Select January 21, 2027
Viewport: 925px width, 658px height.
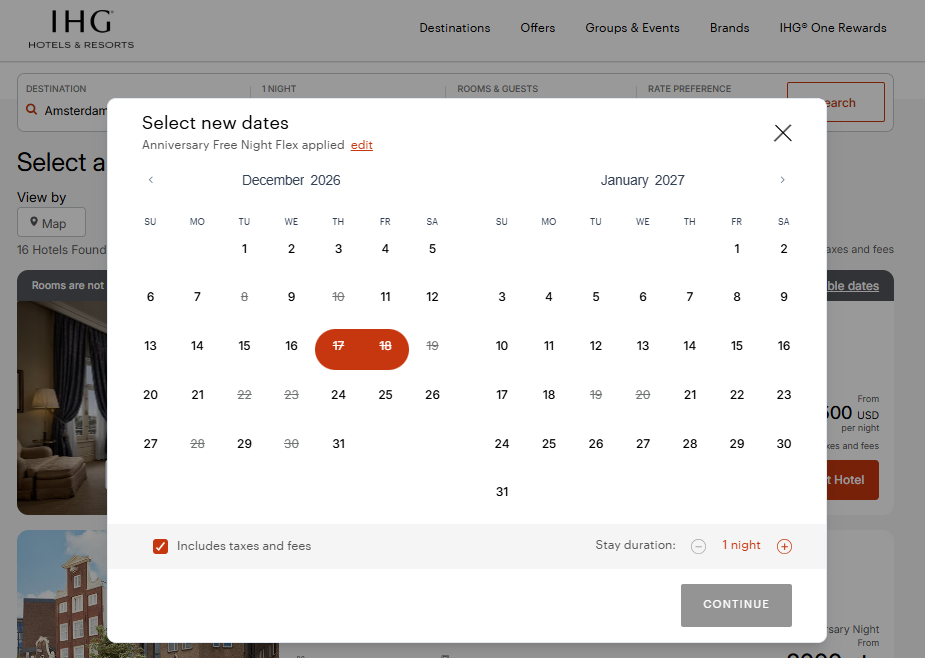pos(690,395)
